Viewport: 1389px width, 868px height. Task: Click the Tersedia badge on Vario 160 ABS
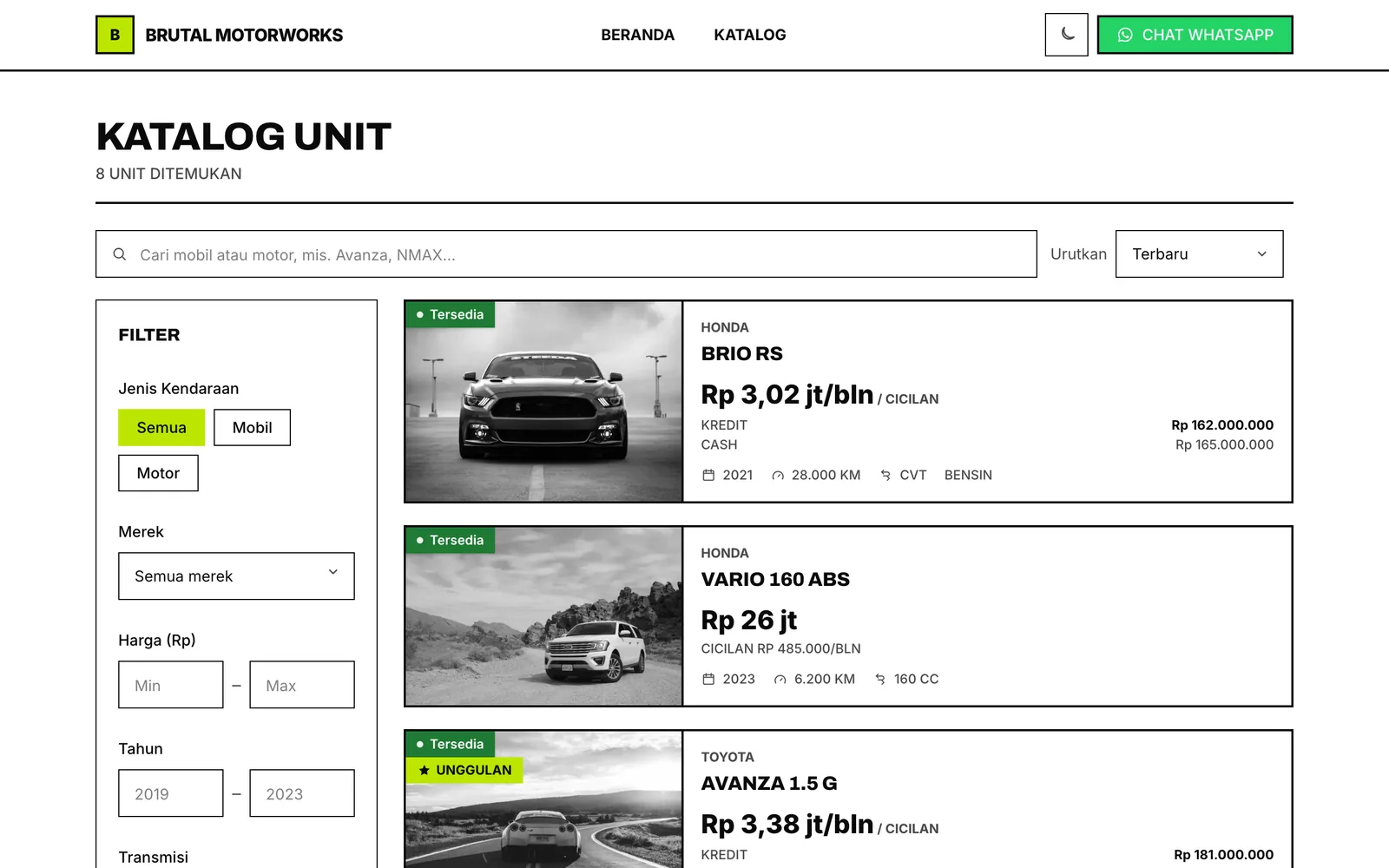[450, 540]
